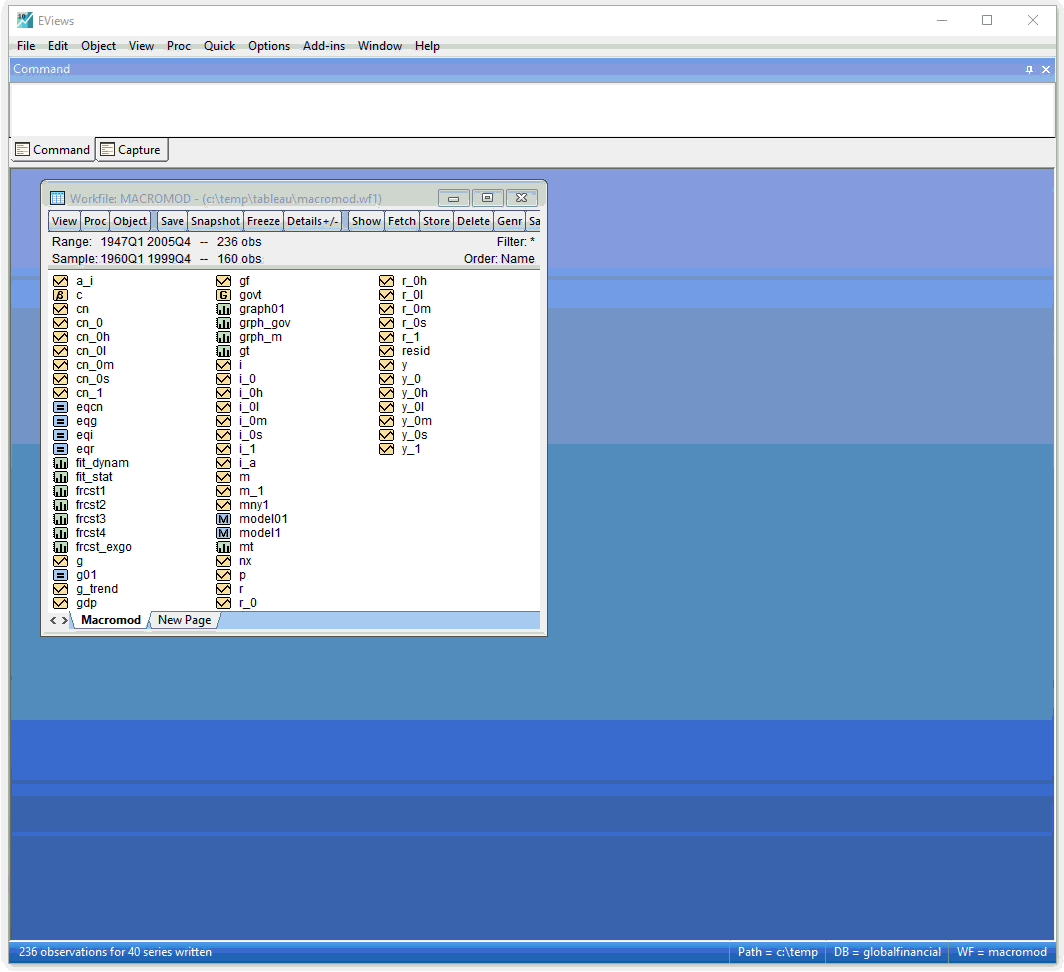Screen dimensions: 1064x972
Task: Select the gdp series icon
Action: point(60,603)
